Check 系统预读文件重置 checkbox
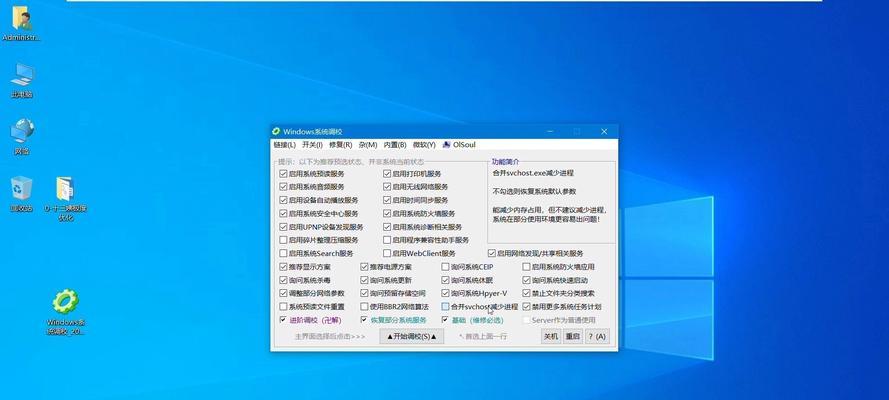 tap(283, 307)
